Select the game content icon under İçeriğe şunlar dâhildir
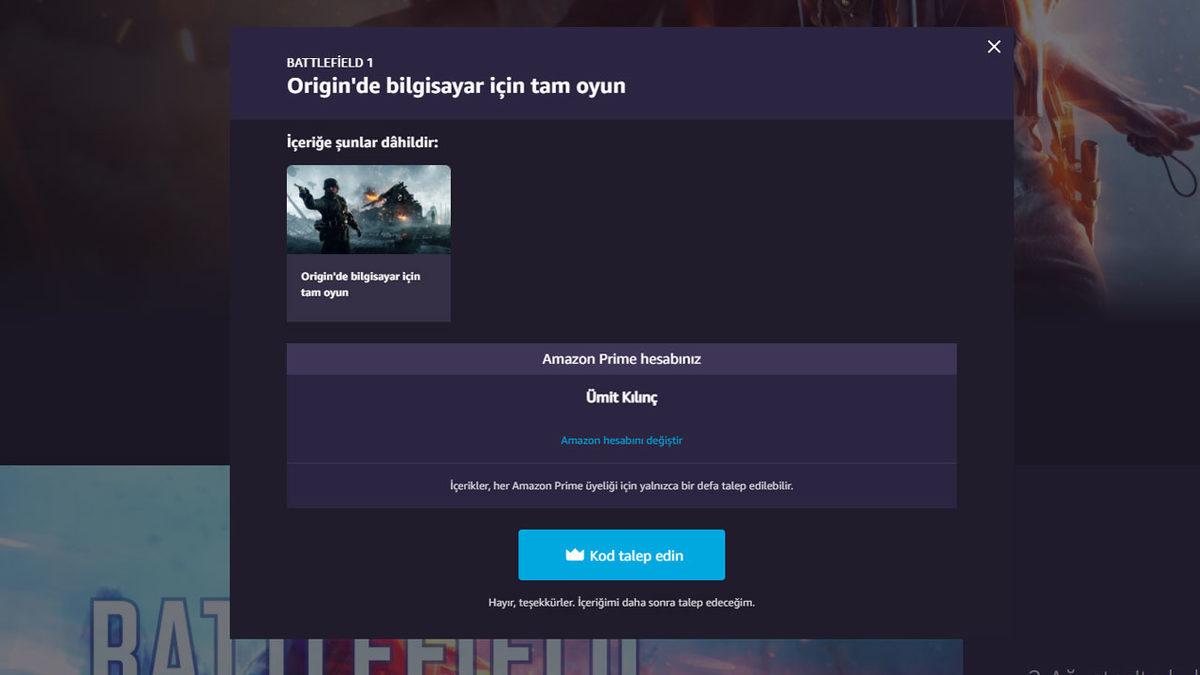The image size is (1200, 675). [368, 209]
